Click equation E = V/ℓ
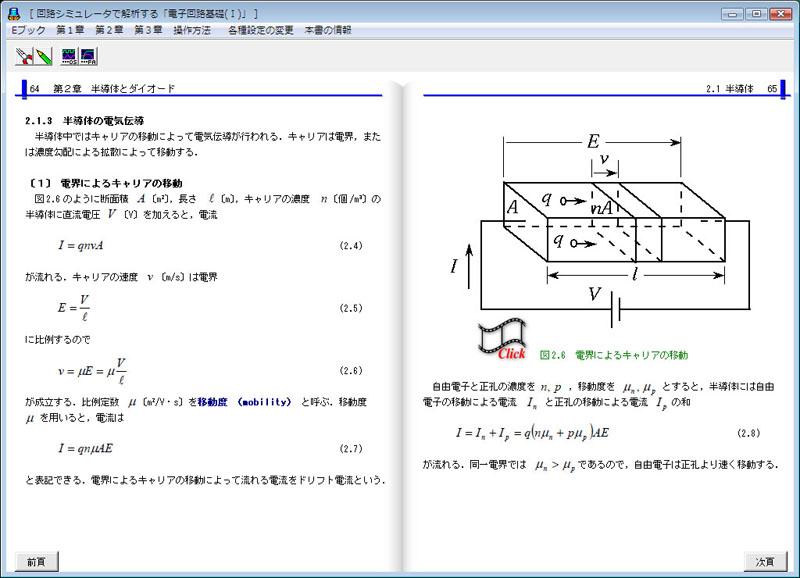 pyautogui.click(x=74, y=308)
